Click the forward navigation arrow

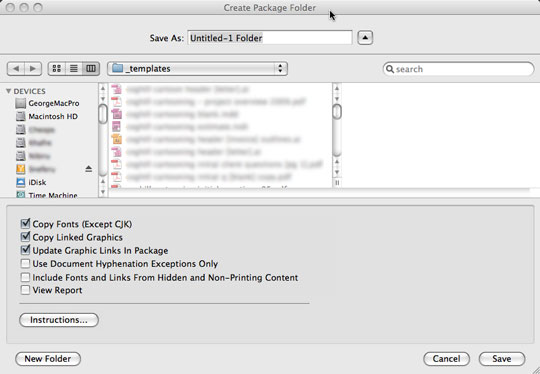point(33,69)
